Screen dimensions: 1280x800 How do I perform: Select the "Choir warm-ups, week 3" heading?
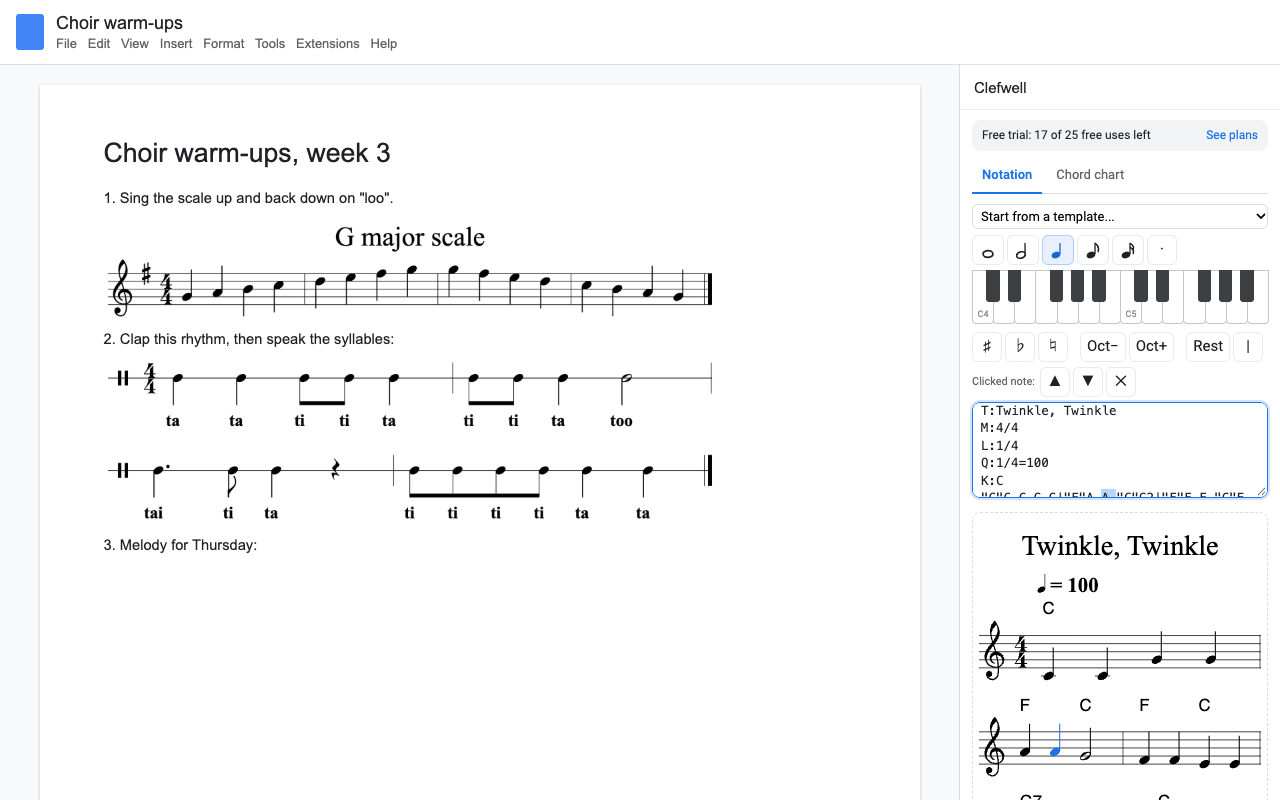click(247, 153)
